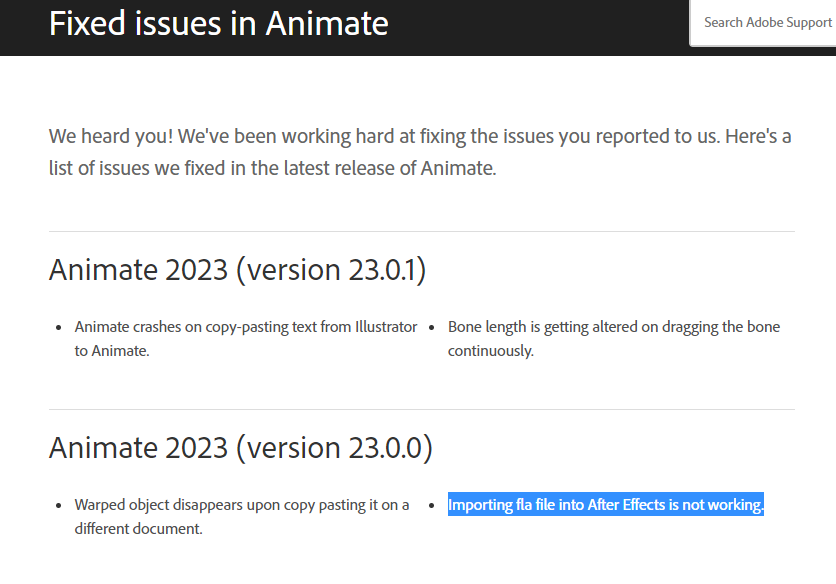Select the highlighted After Effects import issue text
Screen dimensions: 836x584
coord(605,504)
